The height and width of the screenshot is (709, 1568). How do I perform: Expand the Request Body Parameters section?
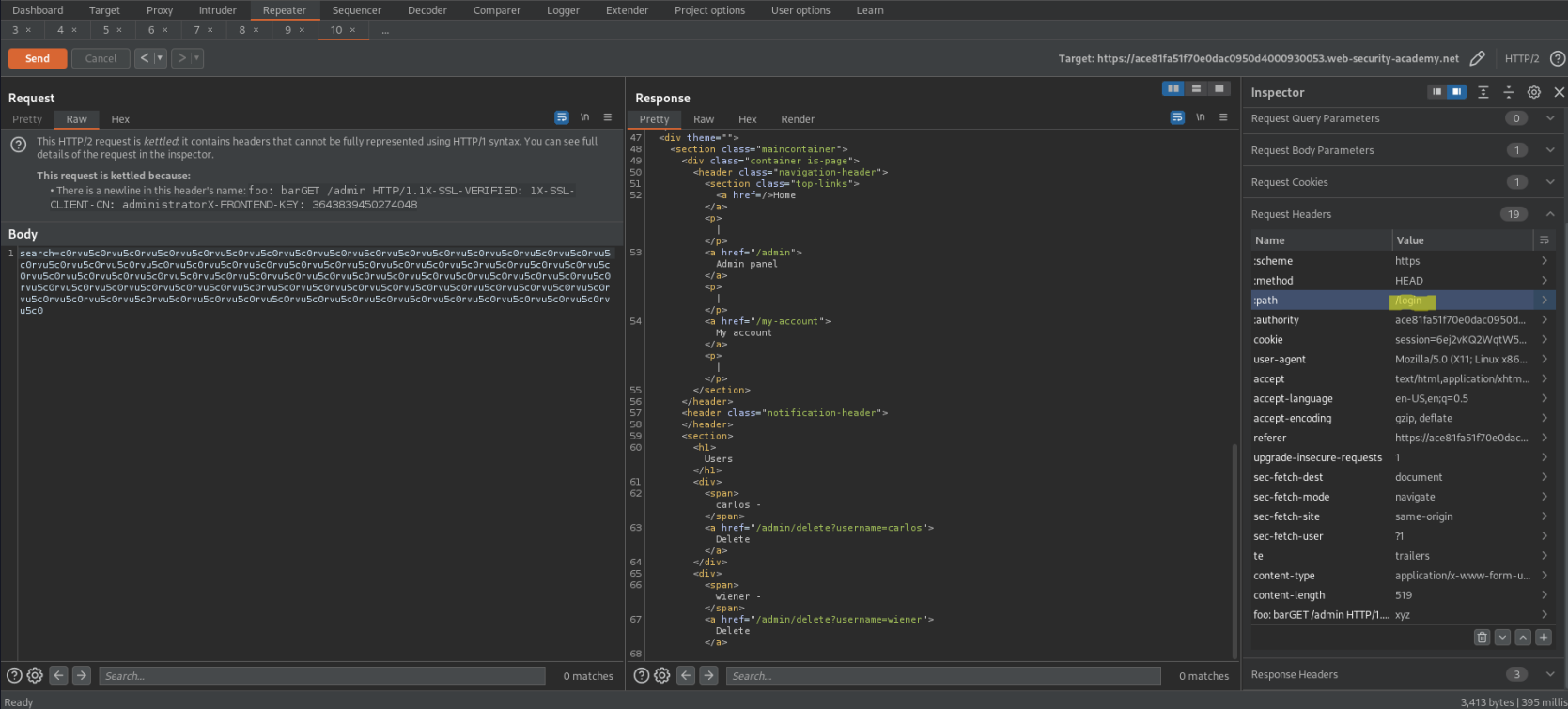click(x=1550, y=150)
